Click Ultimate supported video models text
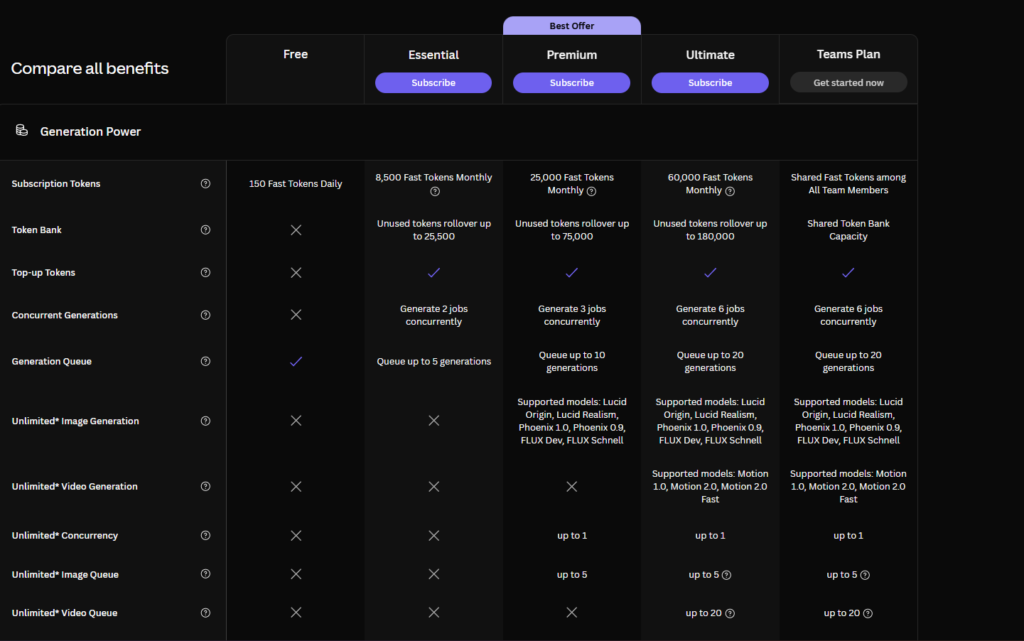Image resolution: width=1024 pixels, height=641 pixels. tap(710, 486)
